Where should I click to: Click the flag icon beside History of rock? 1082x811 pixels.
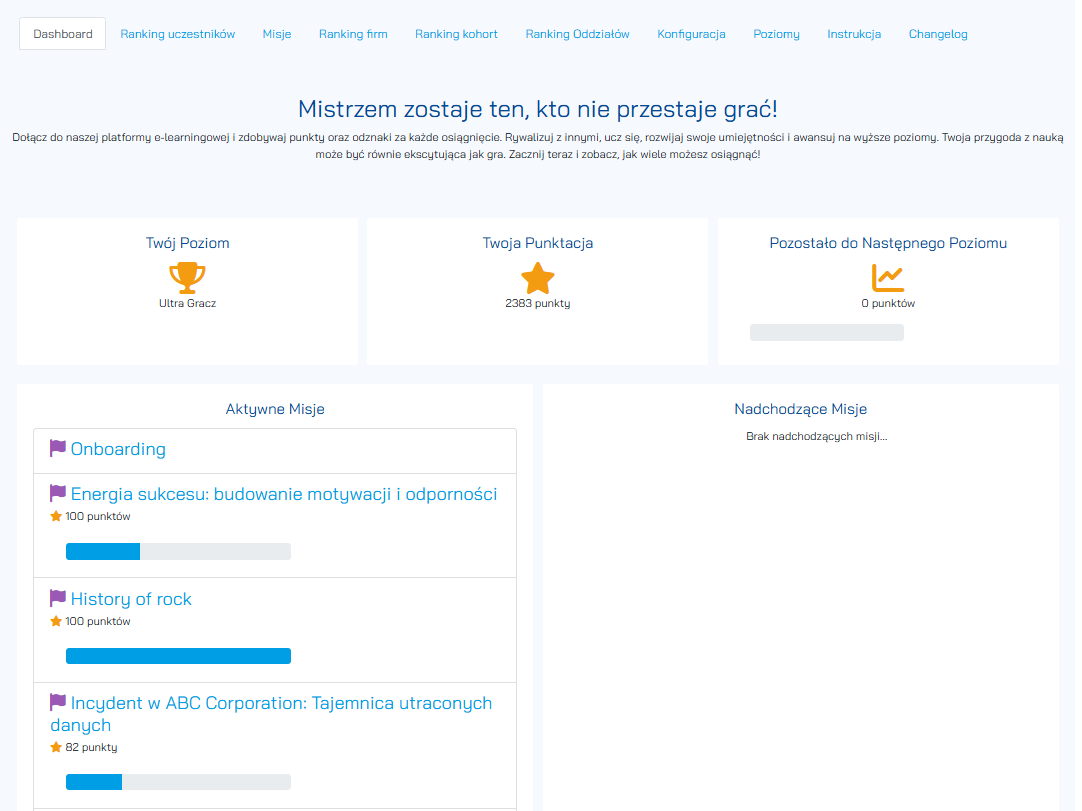[x=58, y=599]
